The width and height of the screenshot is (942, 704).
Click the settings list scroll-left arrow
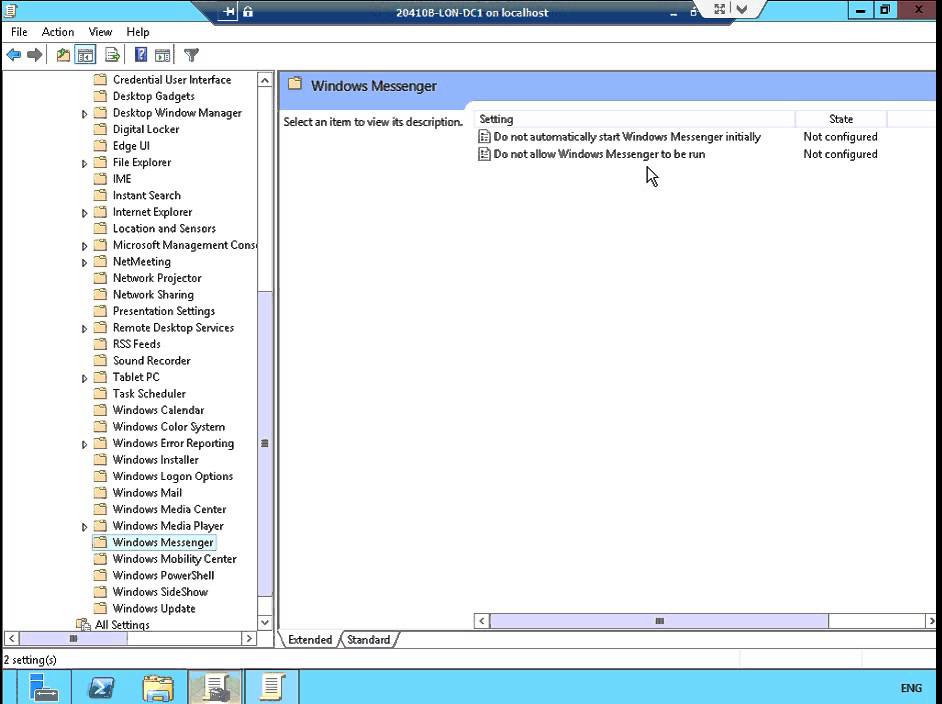(482, 621)
